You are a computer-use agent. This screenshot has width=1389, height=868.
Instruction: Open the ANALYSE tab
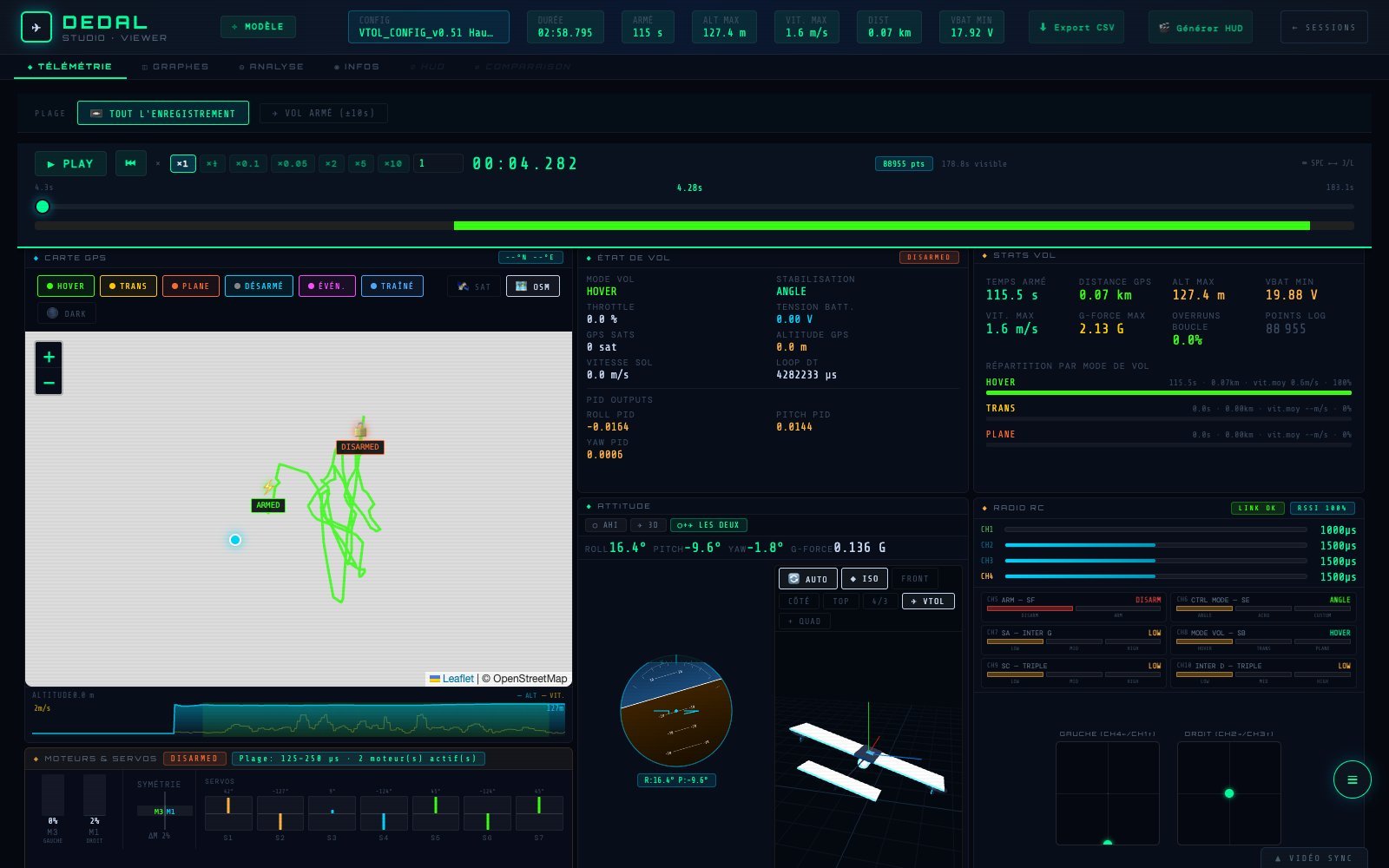(x=272, y=67)
